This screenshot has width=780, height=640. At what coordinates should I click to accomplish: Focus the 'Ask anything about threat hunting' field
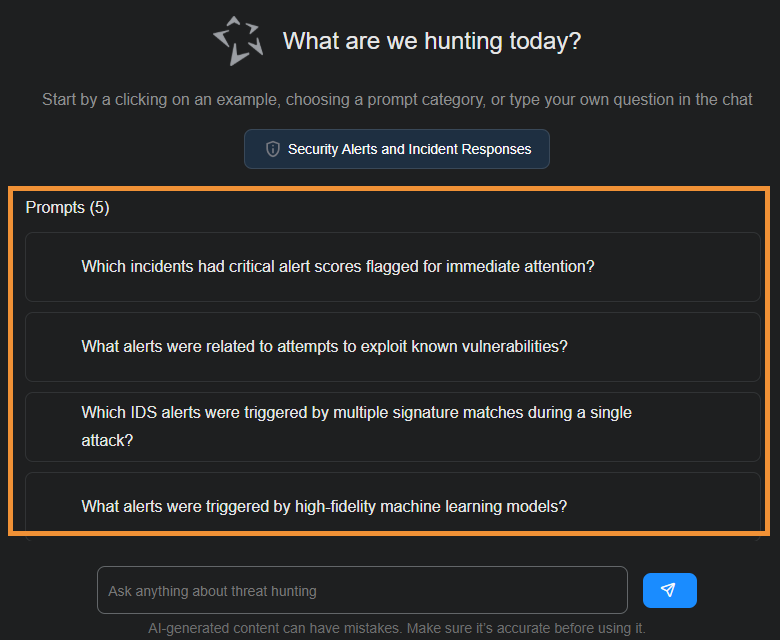pos(362,591)
